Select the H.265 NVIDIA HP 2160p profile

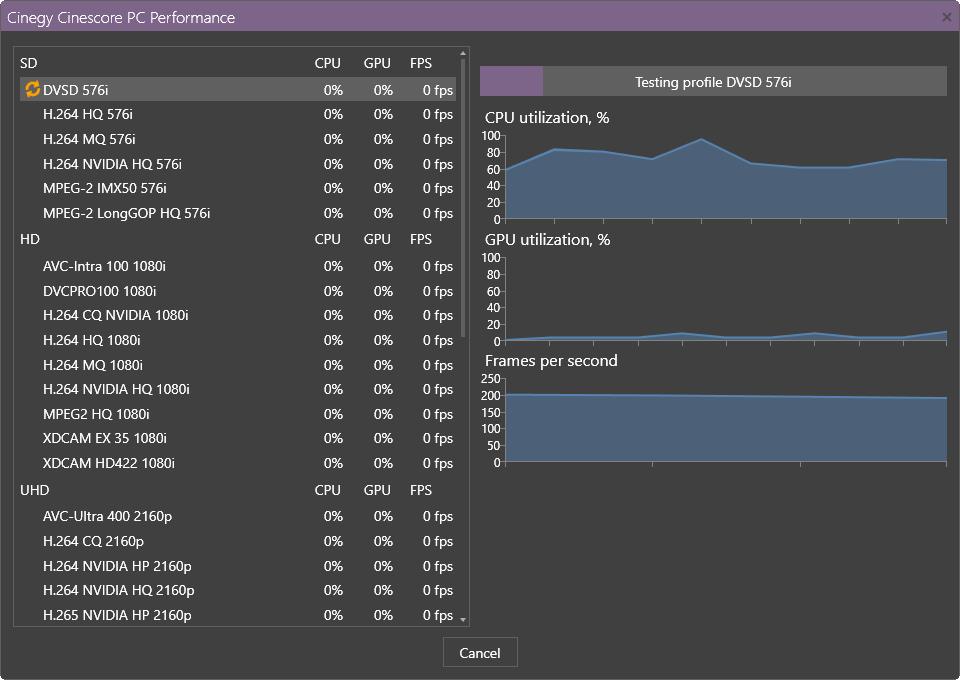point(117,615)
